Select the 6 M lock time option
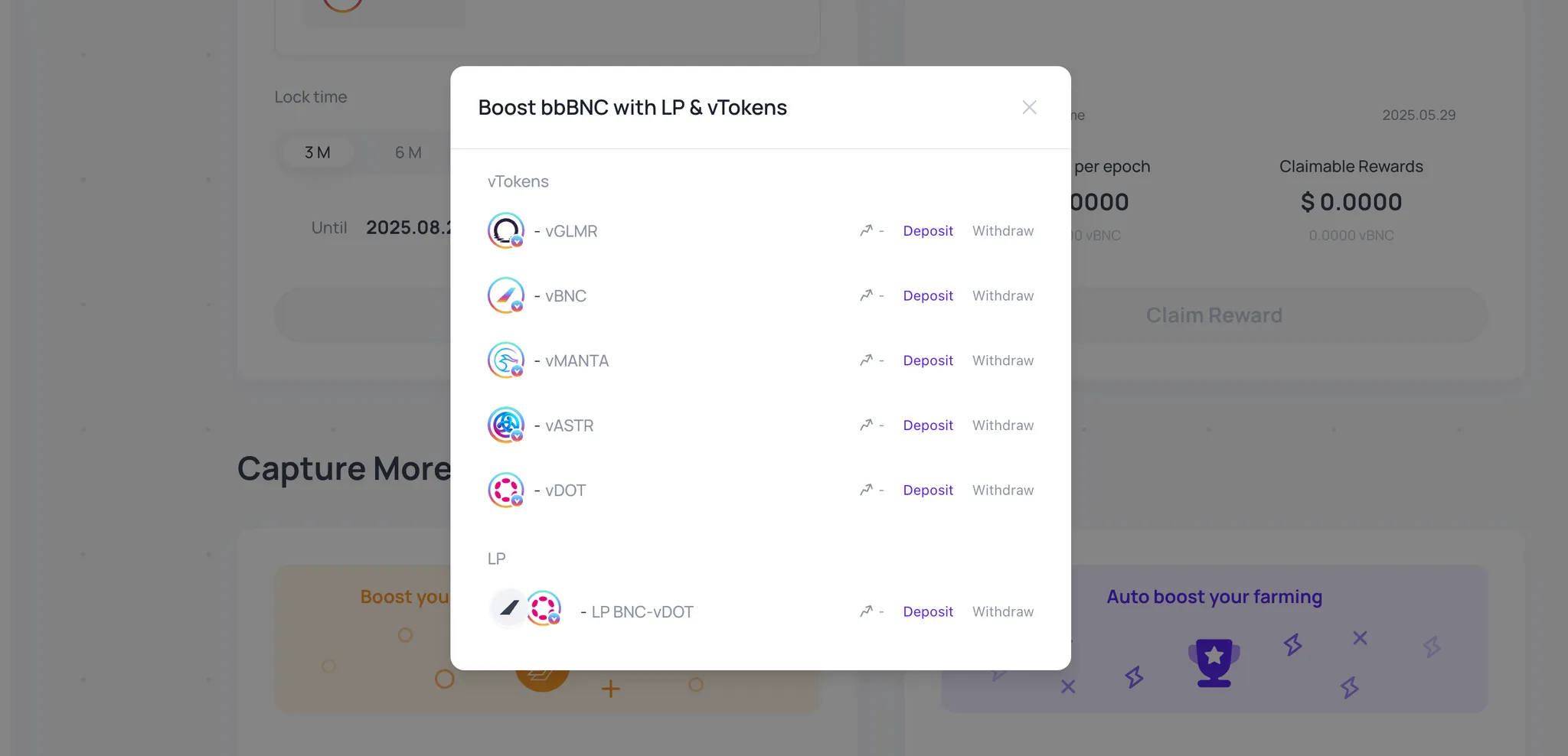 [x=408, y=152]
